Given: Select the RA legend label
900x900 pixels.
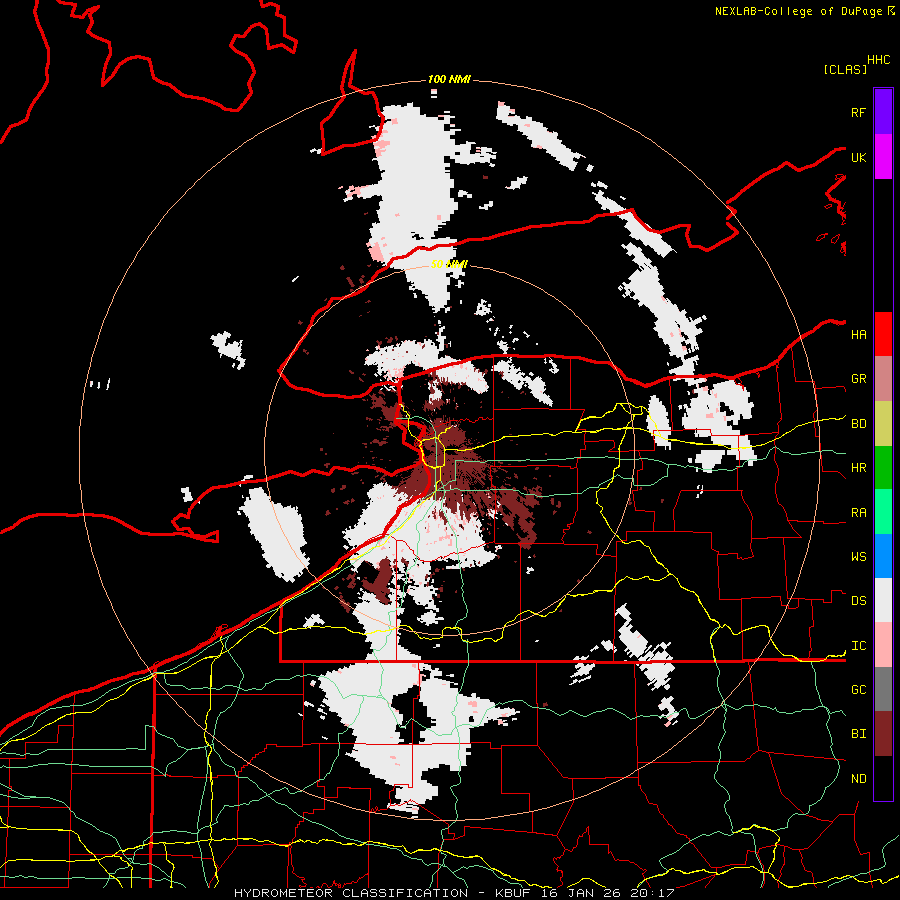Looking at the screenshot, I should click(x=858, y=513).
